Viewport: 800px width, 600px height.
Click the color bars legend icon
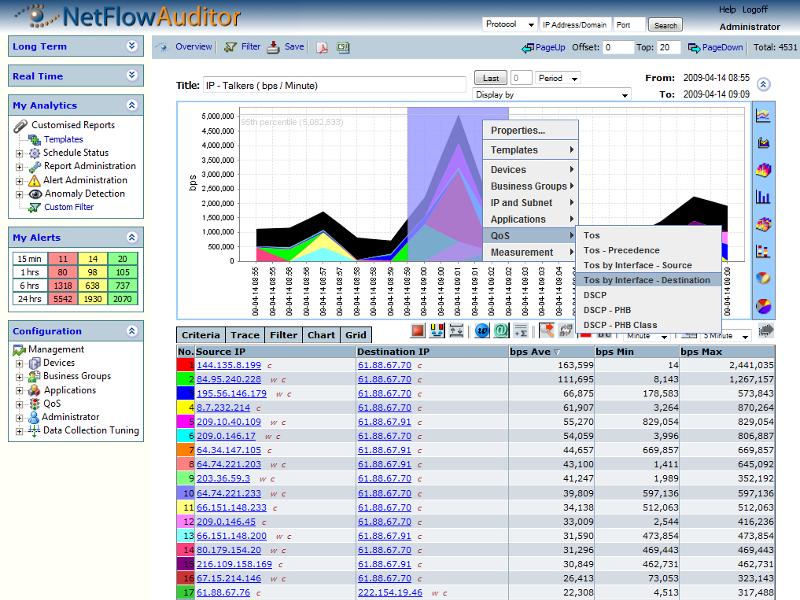click(x=437, y=331)
